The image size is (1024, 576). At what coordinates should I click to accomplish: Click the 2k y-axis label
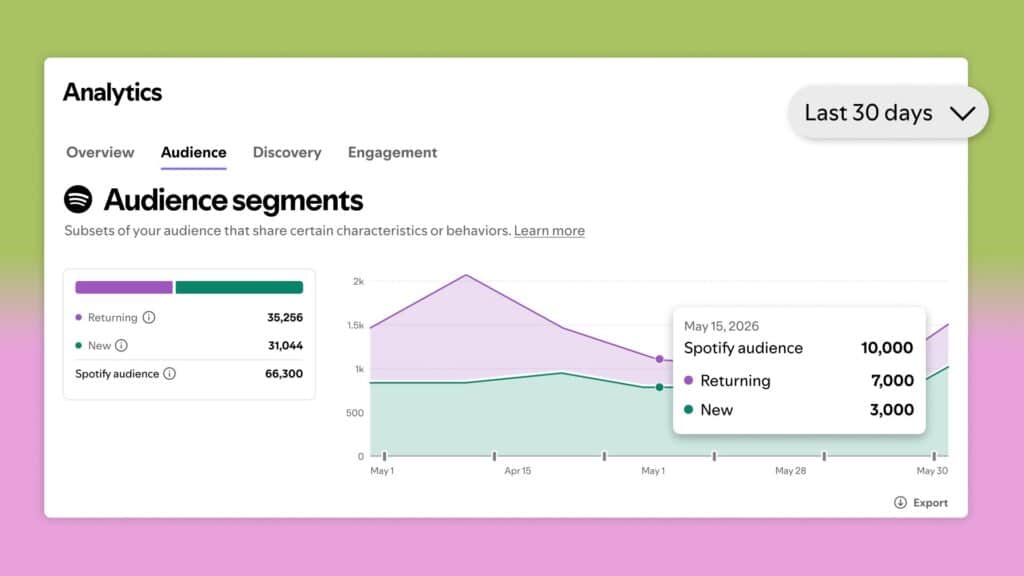click(359, 281)
